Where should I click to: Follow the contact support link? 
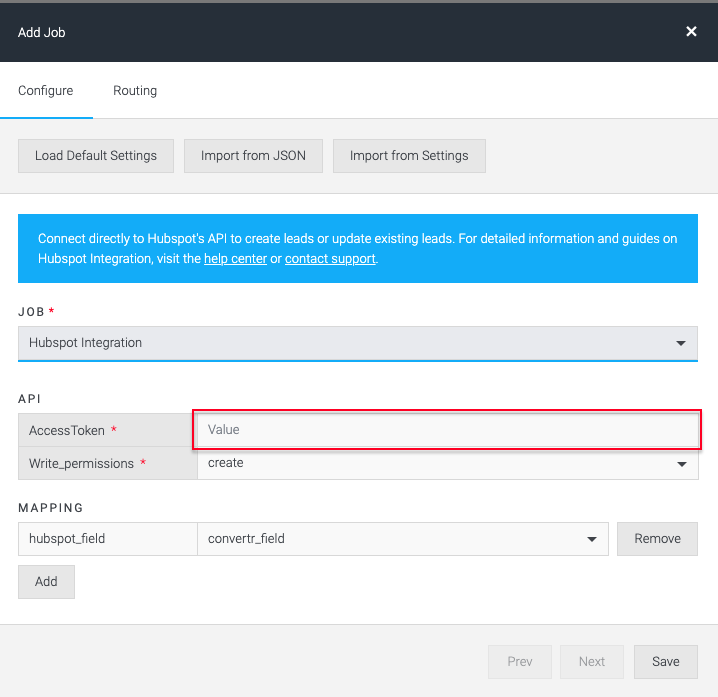(x=330, y=259)
